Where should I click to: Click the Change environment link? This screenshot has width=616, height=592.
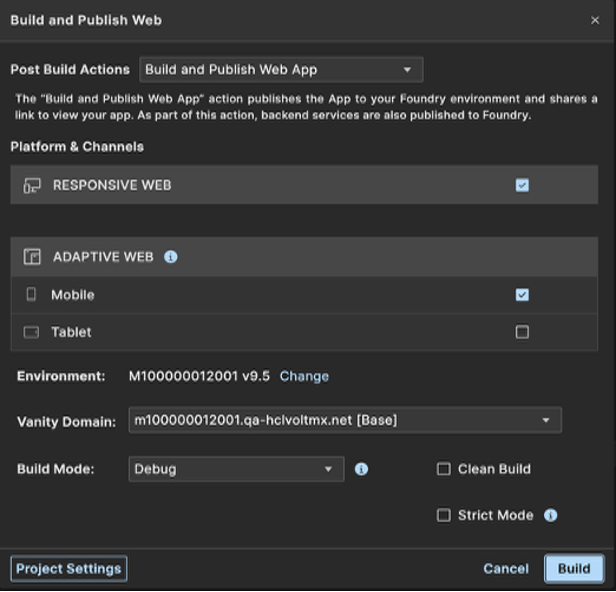coord(304,376)
